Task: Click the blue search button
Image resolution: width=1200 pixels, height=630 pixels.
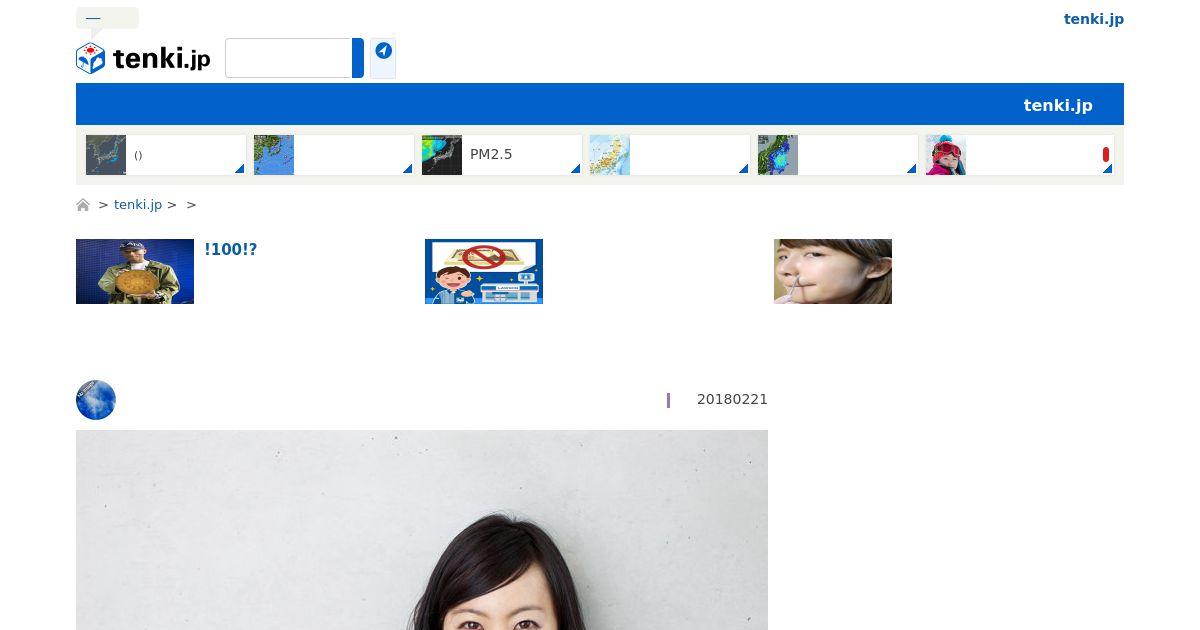Action: (x=358, y=58)
